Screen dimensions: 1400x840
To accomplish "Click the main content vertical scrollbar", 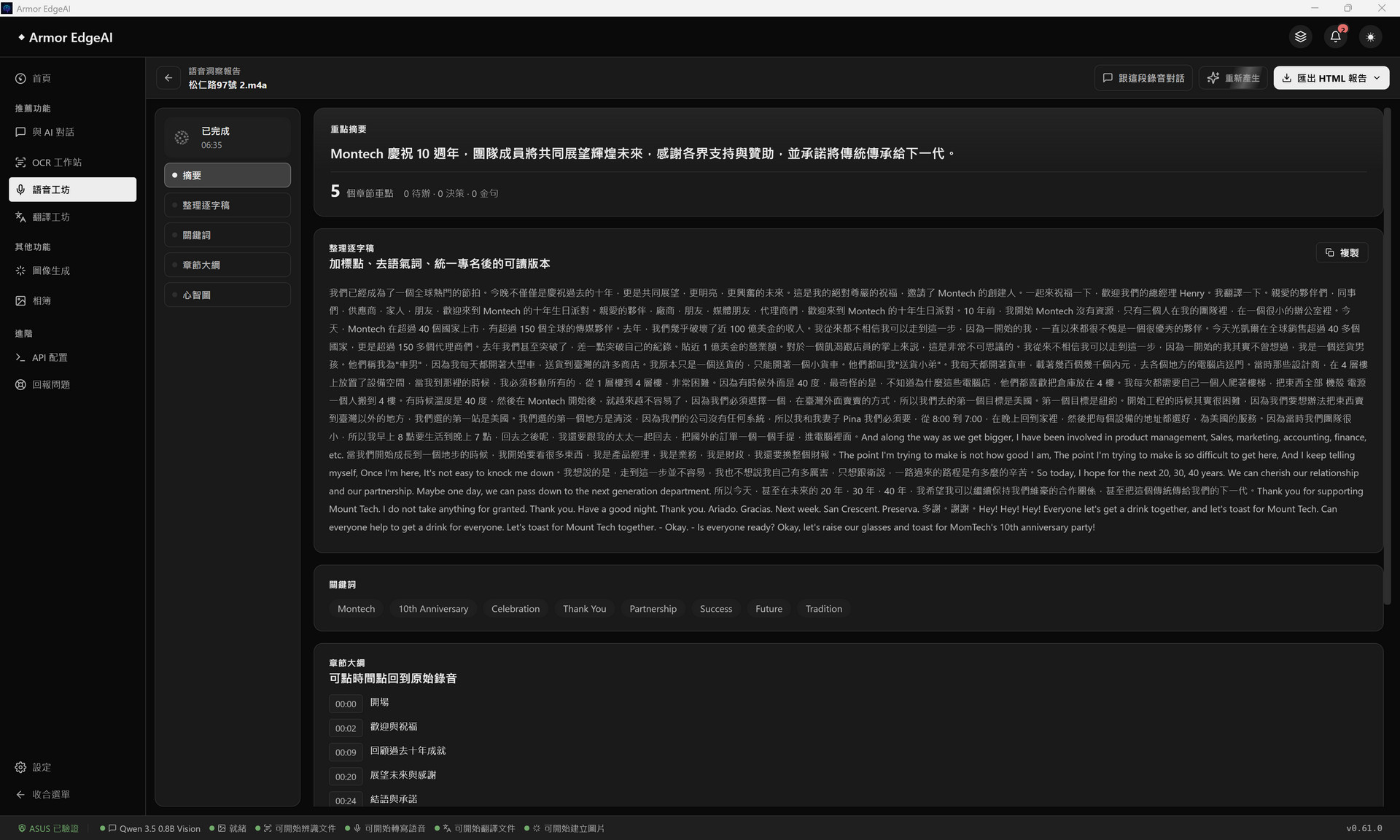I will [x=1388, y=357].
